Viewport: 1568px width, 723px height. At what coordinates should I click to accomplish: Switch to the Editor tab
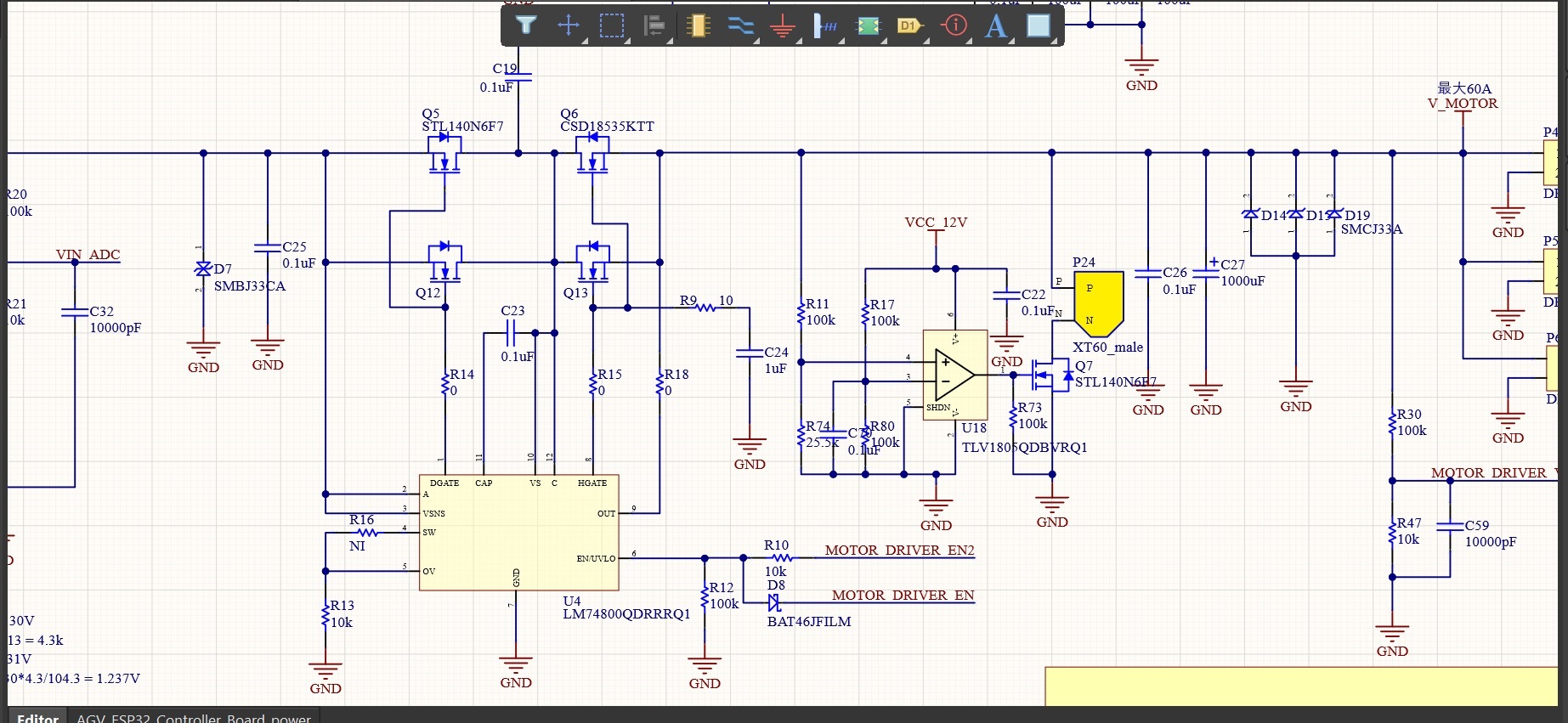click(x=38, y=717)
